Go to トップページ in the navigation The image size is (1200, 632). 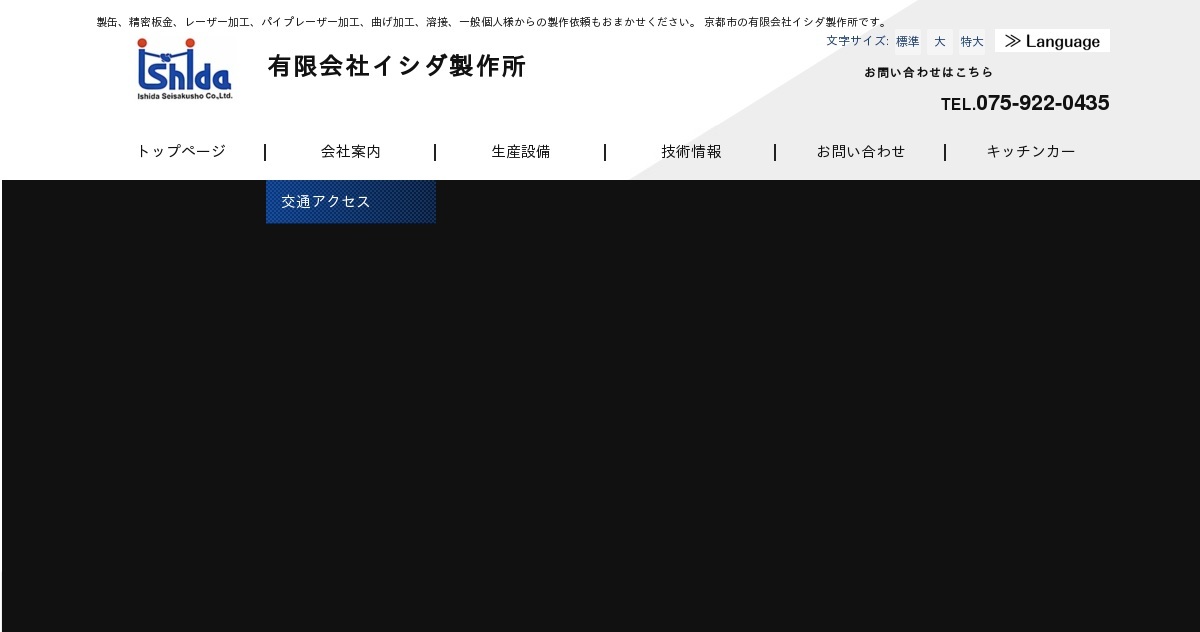coord(181,152)
